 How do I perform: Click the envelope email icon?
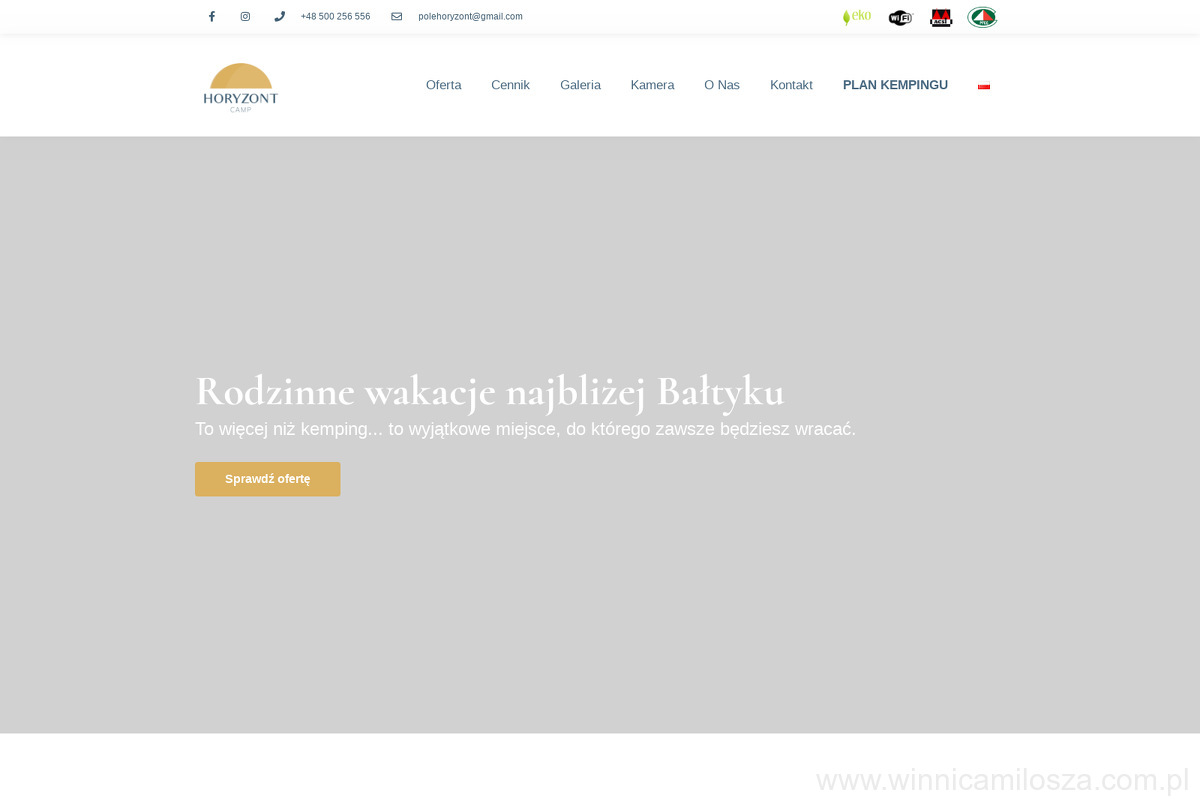(x=396, y=17)
